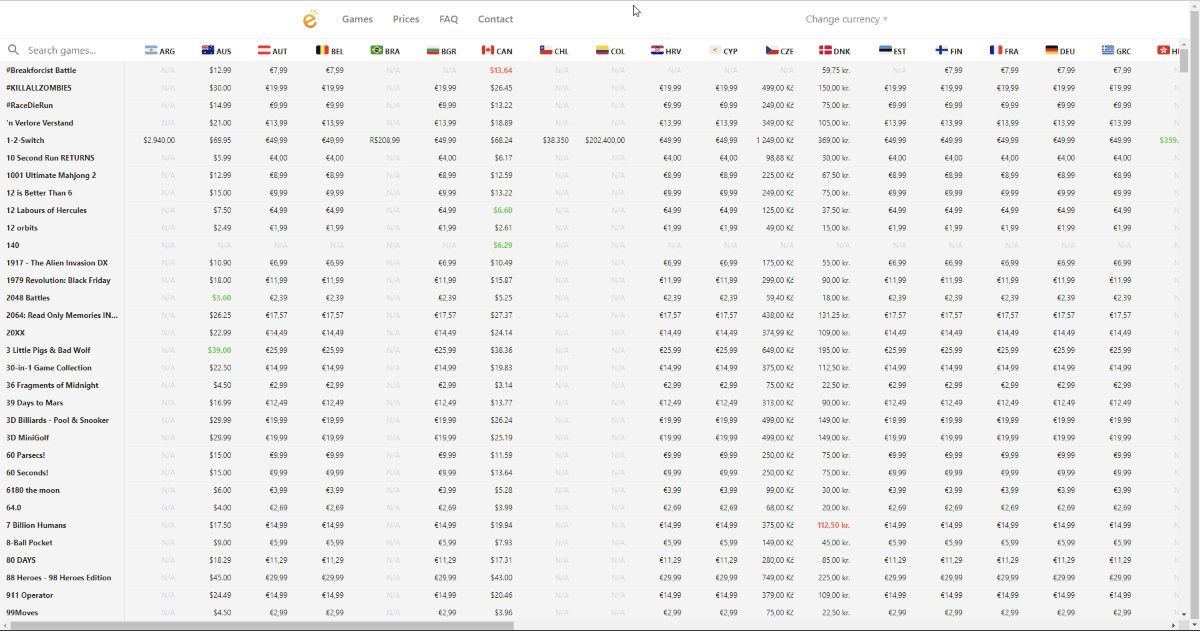The image size is (1200, 631).
Task: Select the 12 orbits game row
Action: (22, 228)
